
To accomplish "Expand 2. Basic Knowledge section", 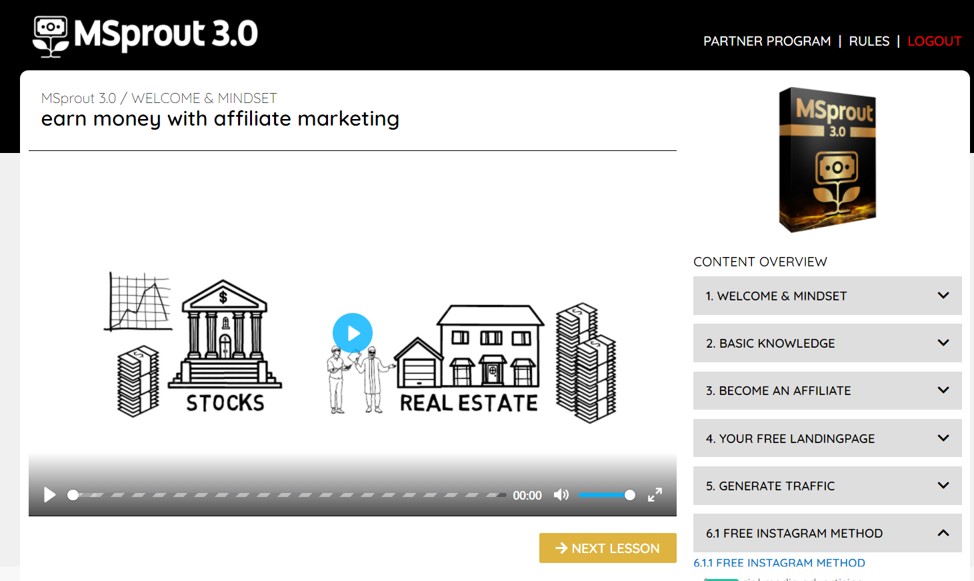I will (827, 343).
